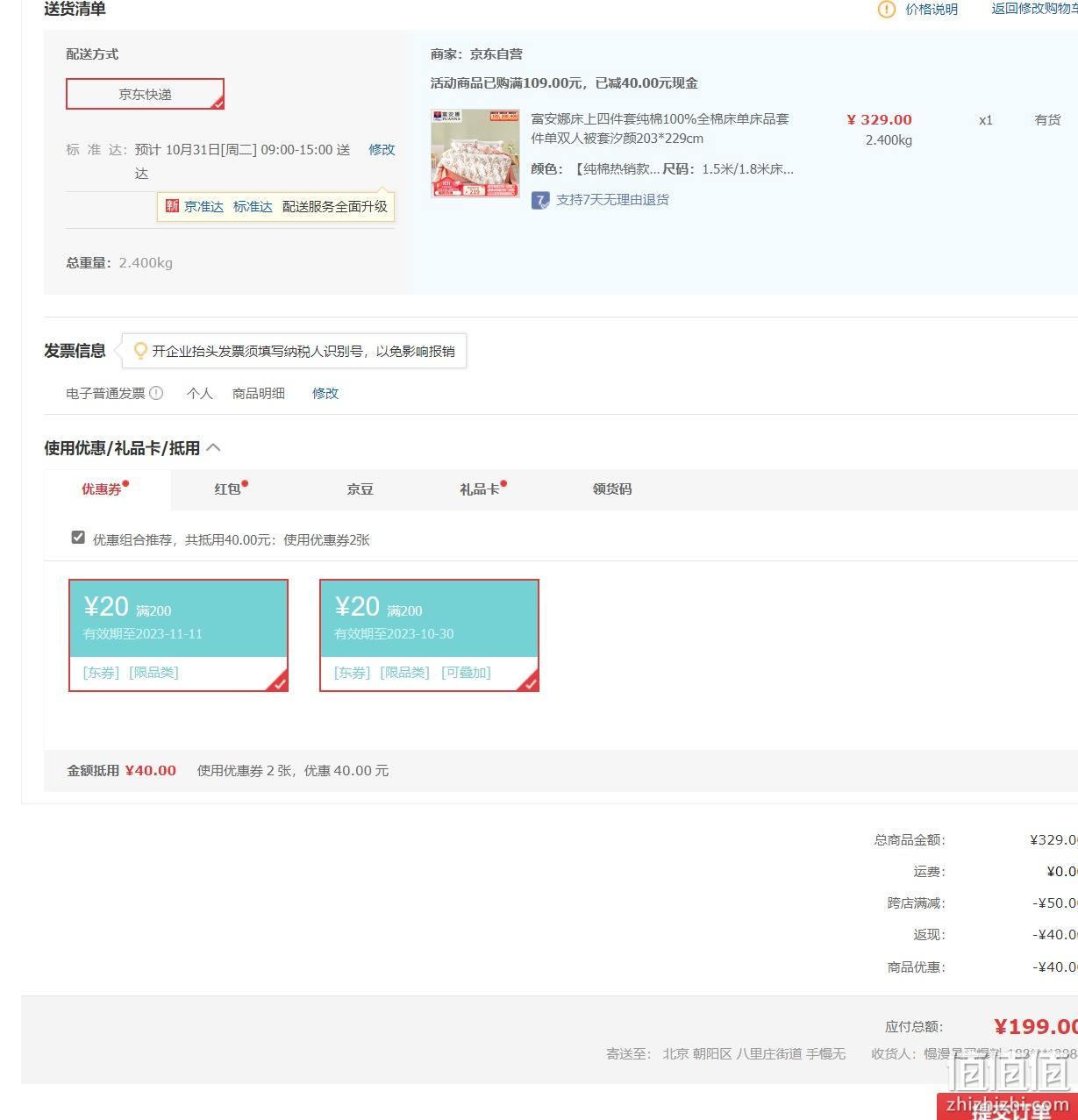Click 修改 in the invoice info row

coord(325,394)
